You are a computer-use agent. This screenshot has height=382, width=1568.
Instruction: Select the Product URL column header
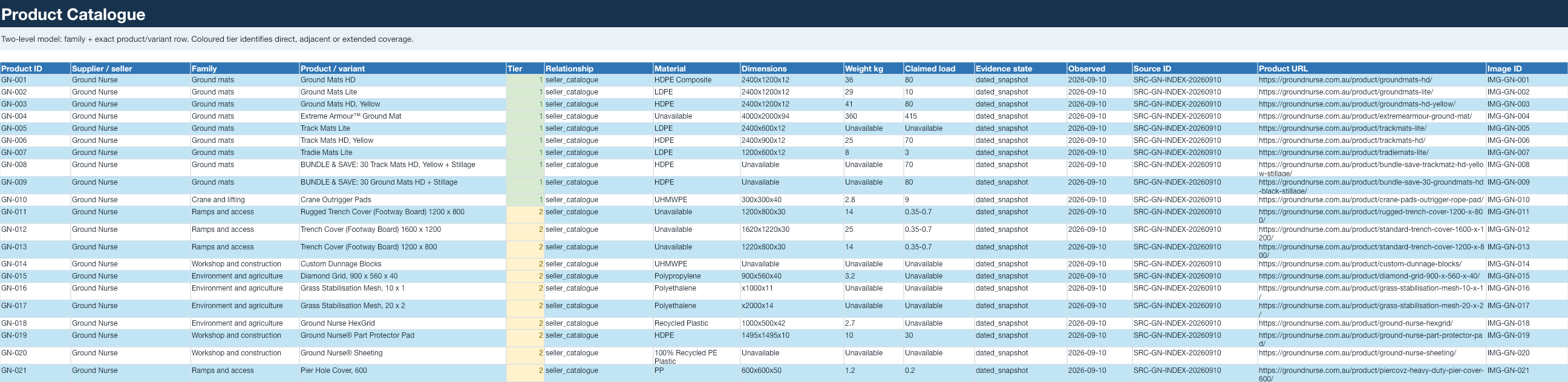[1371, 68]
